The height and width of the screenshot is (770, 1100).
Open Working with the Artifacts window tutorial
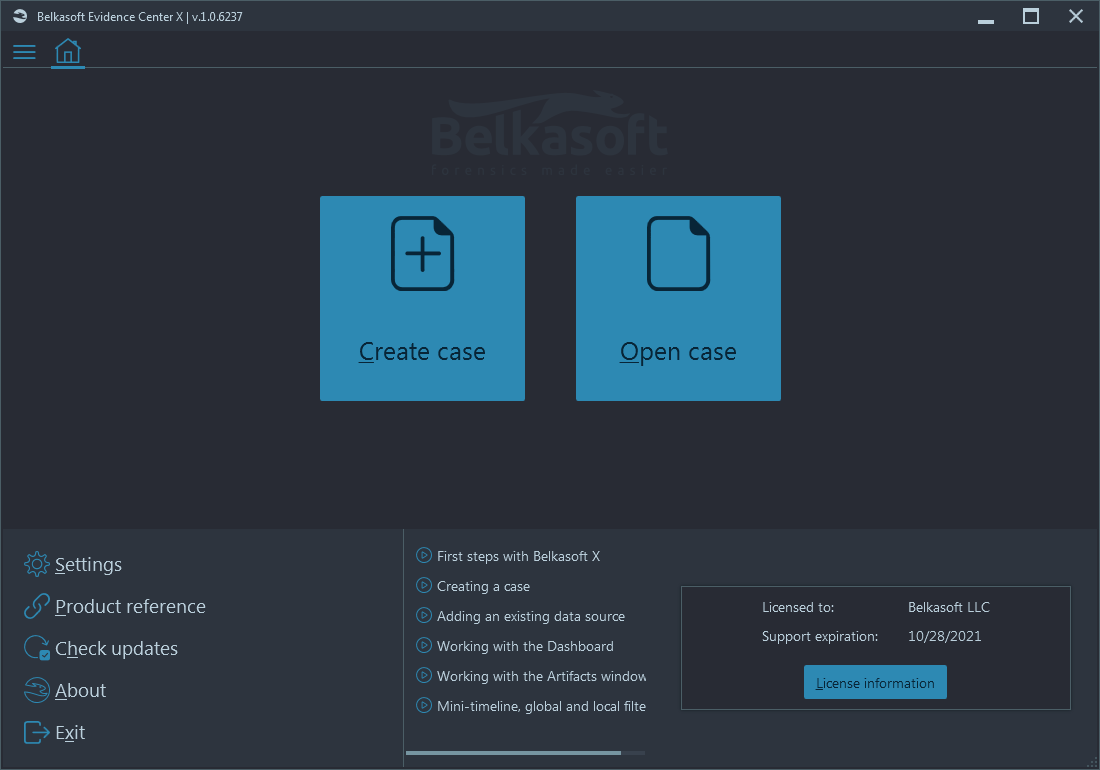click(542, 677)
